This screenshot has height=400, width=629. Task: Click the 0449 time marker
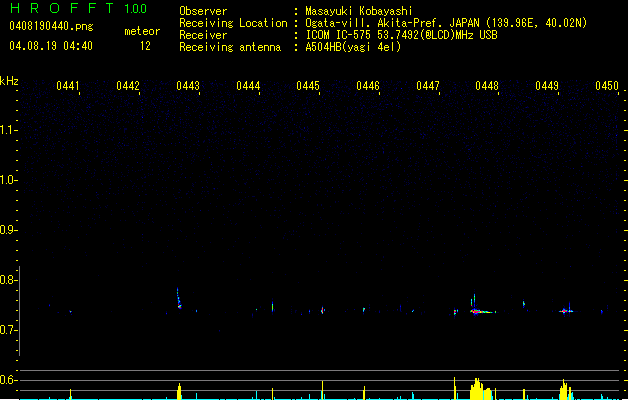pyautogui.click(x=547, y=86)
